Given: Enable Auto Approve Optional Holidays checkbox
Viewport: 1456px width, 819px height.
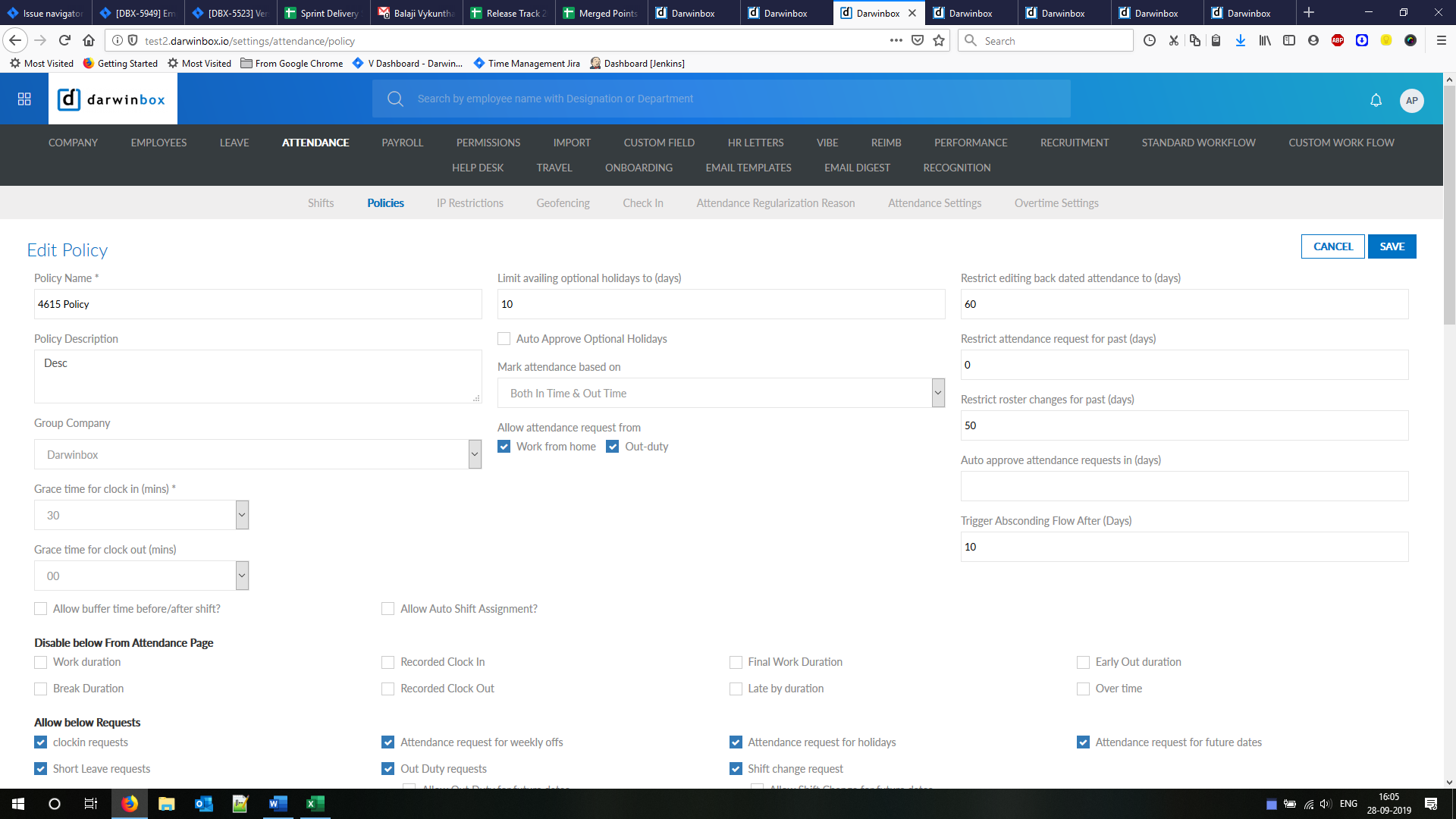Looking at the screenshot, I should click(504, 339).
